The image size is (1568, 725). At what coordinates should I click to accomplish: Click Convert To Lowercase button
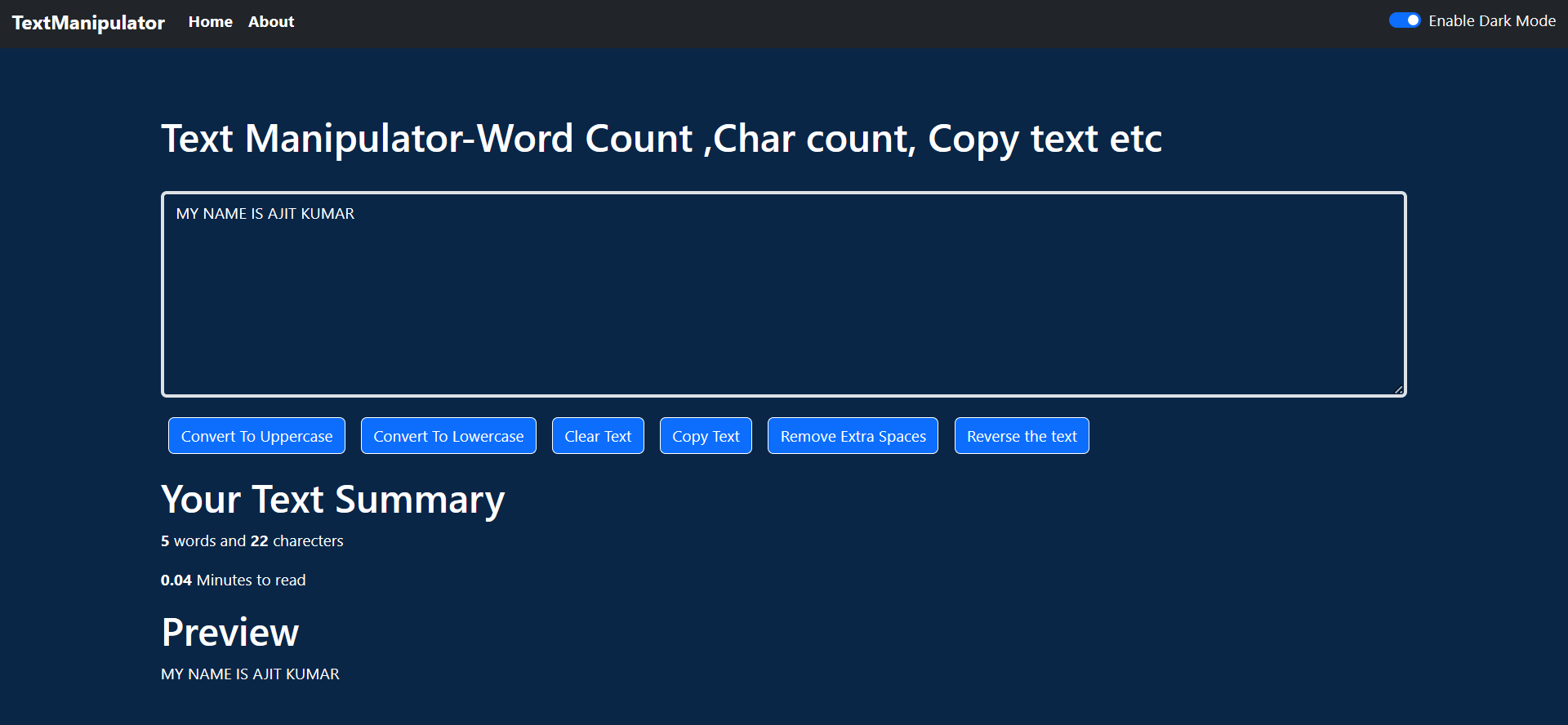coord(448,436)
